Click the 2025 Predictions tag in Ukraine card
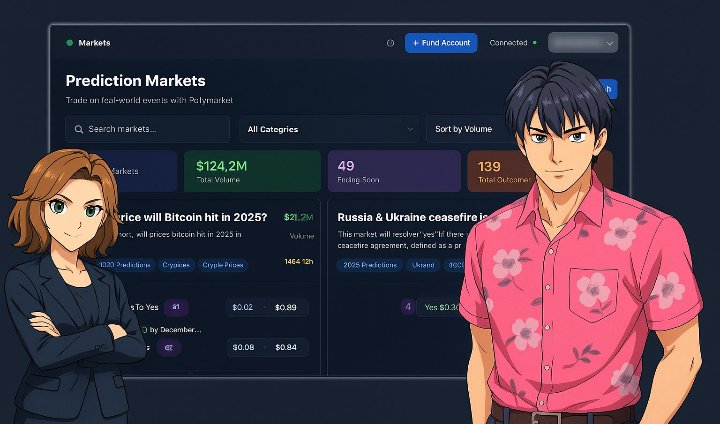 click(370, 265)
